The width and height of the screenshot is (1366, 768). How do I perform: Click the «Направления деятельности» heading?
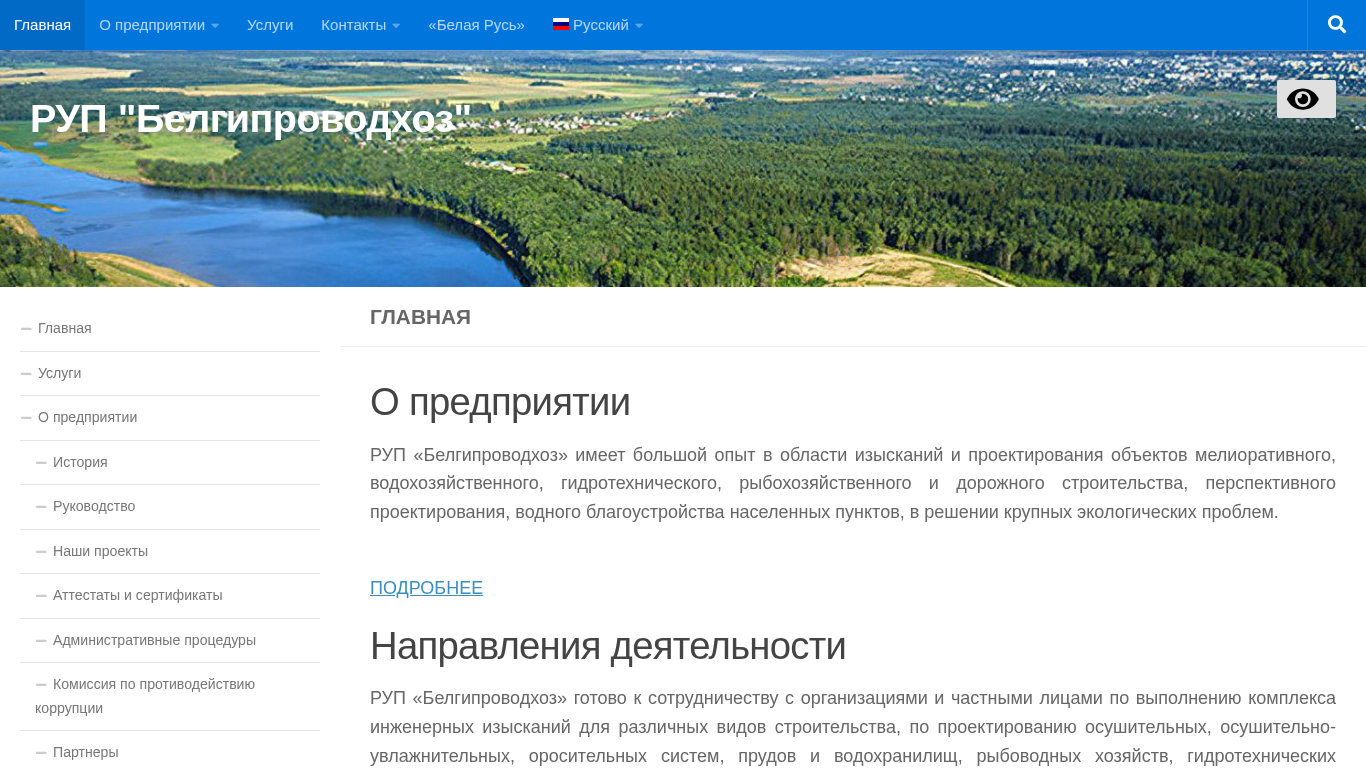(608, 646)
